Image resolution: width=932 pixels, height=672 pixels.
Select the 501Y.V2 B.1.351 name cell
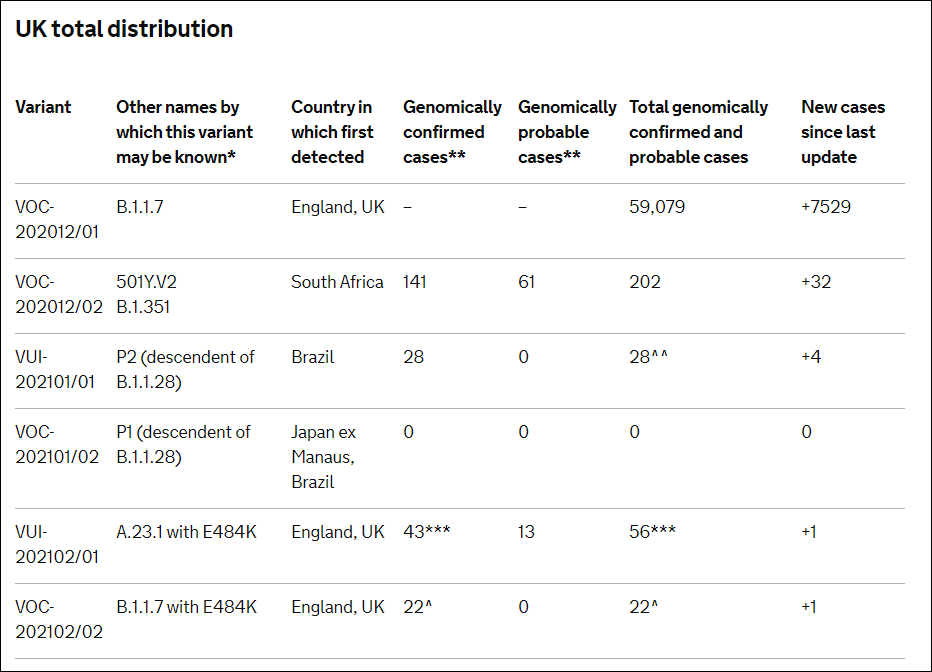coord(146,295)
